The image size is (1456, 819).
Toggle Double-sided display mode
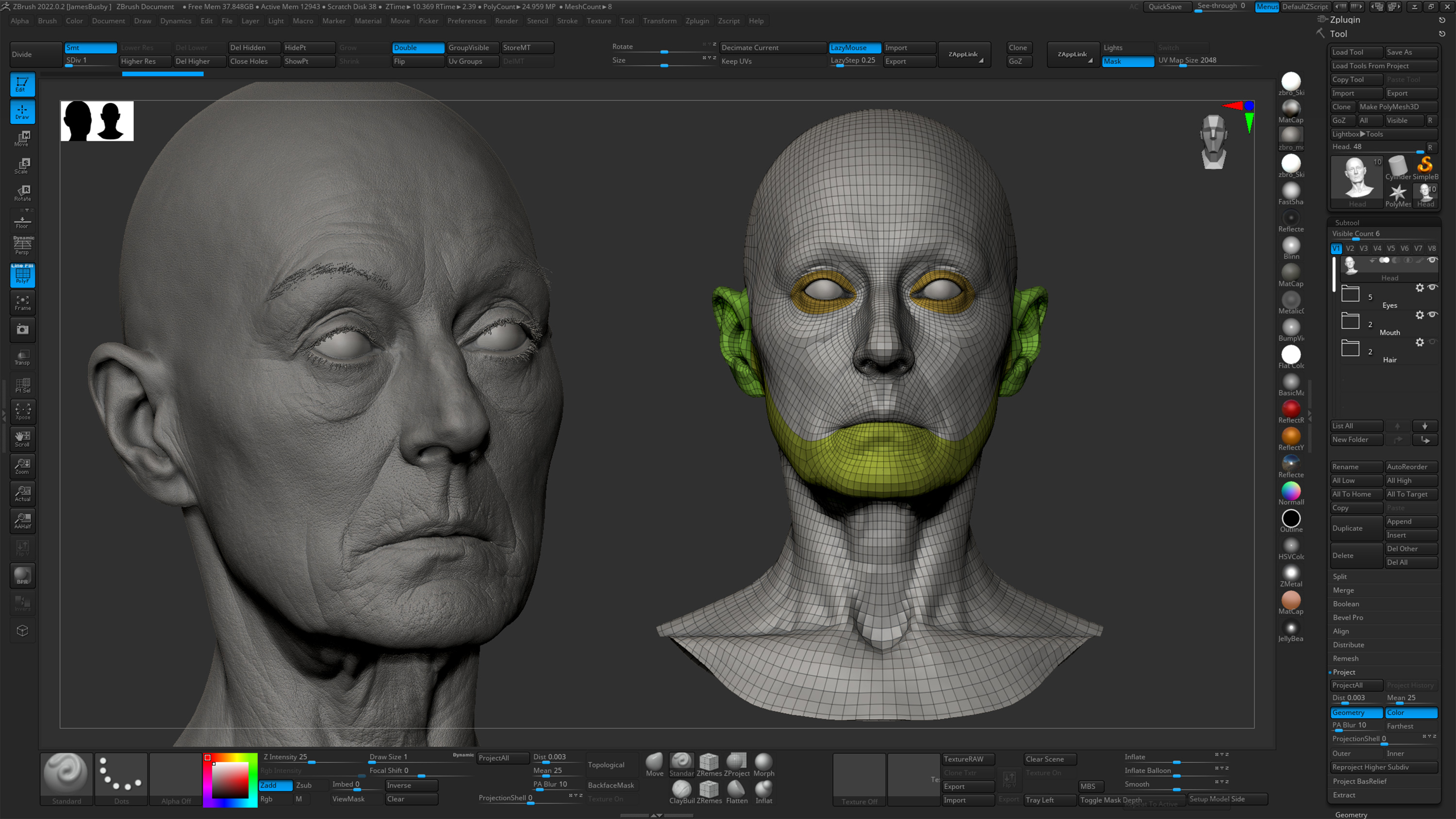point(418,48)
